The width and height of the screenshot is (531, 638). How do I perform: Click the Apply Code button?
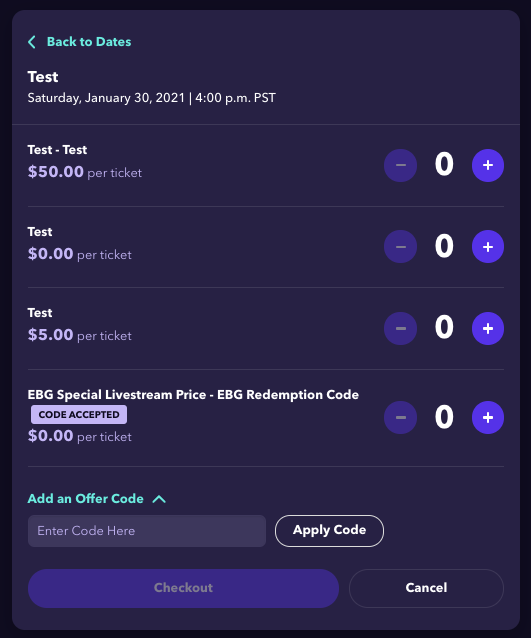tap(329, 531)
